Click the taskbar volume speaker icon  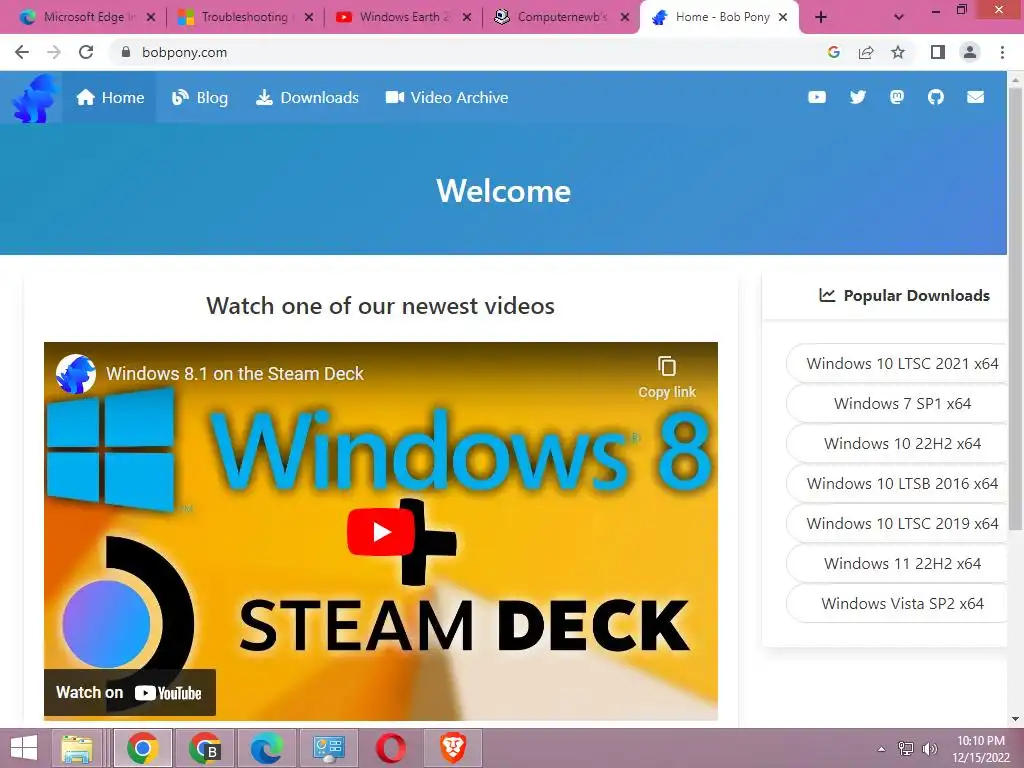(929, 749)
